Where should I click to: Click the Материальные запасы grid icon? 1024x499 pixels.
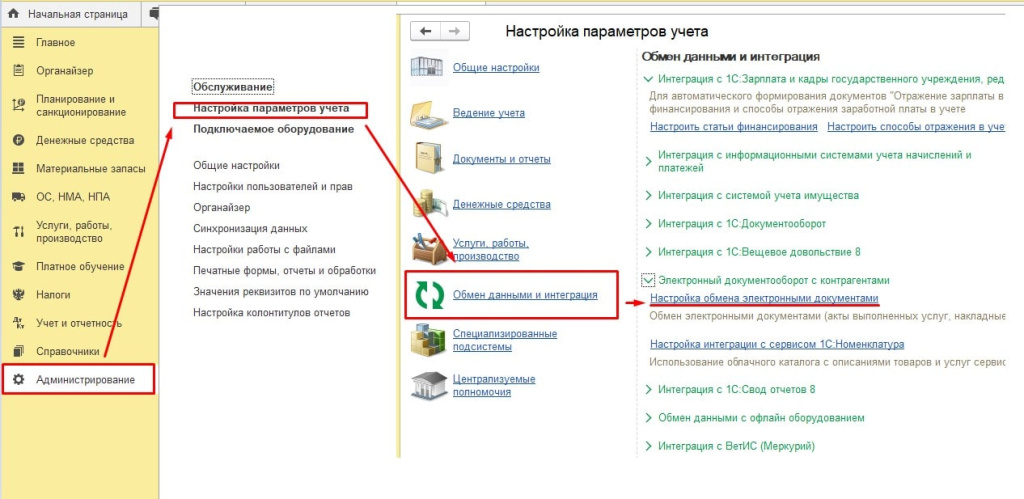(18, 169)
